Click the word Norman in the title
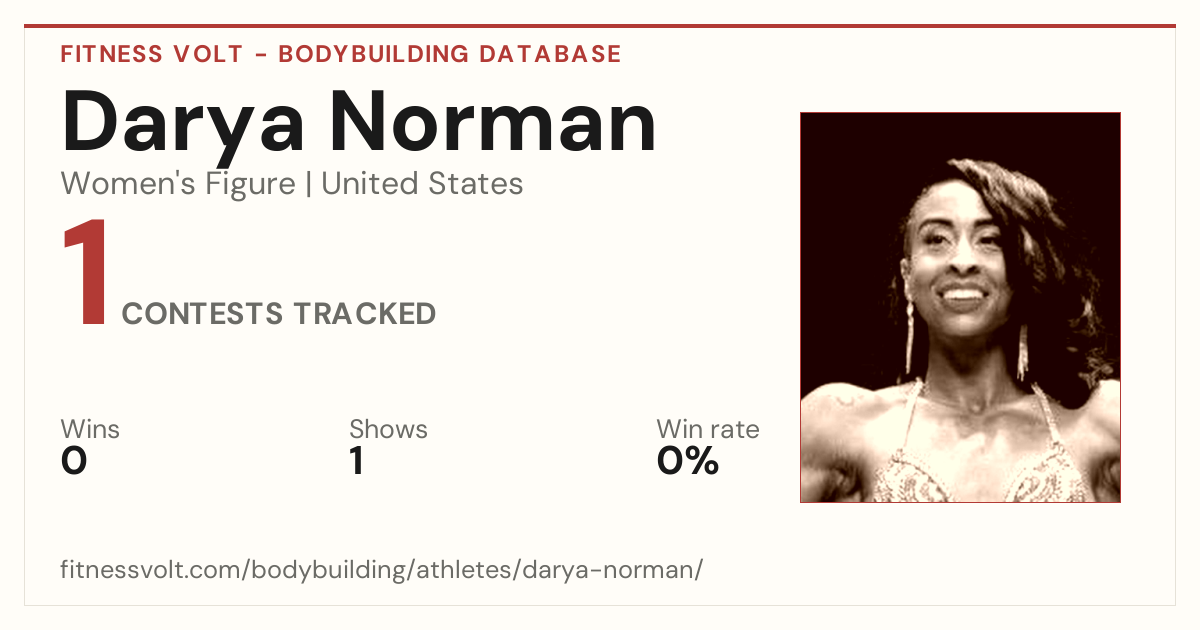 coord(494,122)
